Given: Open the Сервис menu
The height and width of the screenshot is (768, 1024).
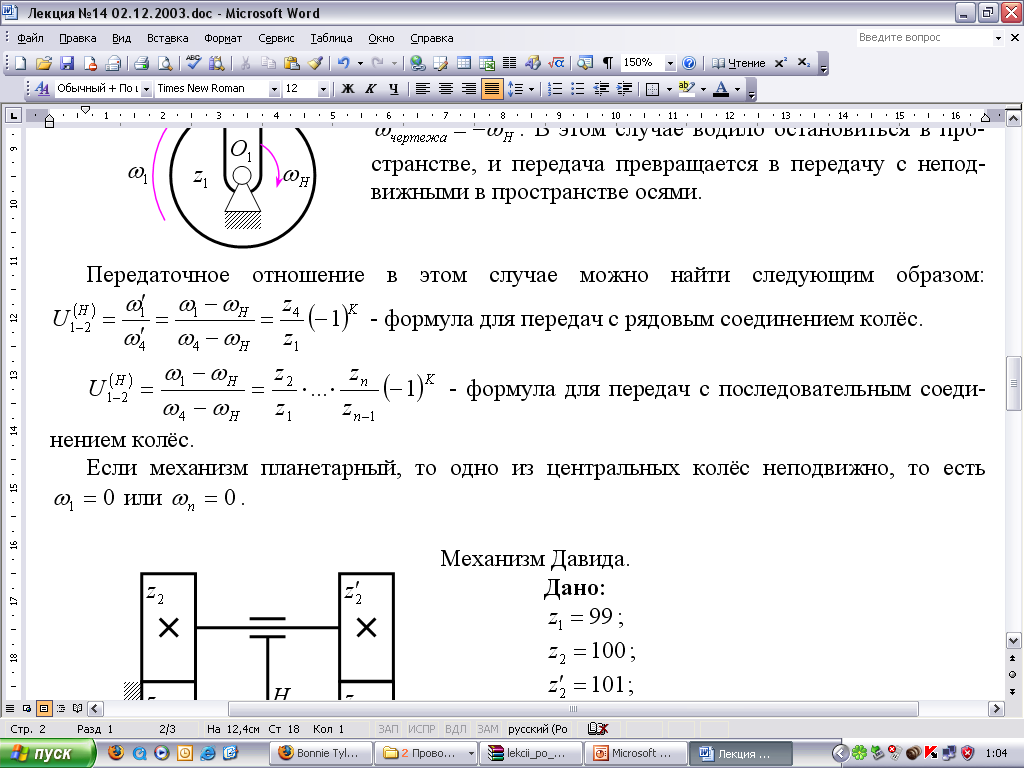Looking at the screenshot, I should coord(276,38).
